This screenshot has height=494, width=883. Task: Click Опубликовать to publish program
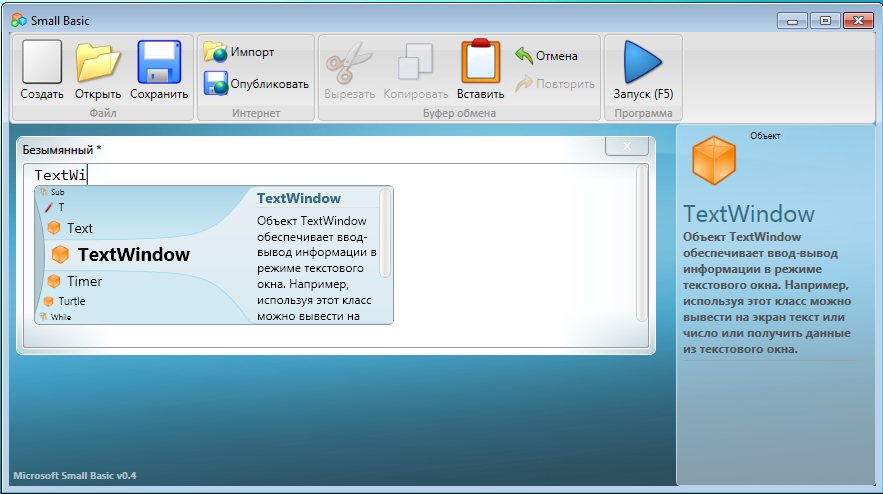tap(256, 84)
